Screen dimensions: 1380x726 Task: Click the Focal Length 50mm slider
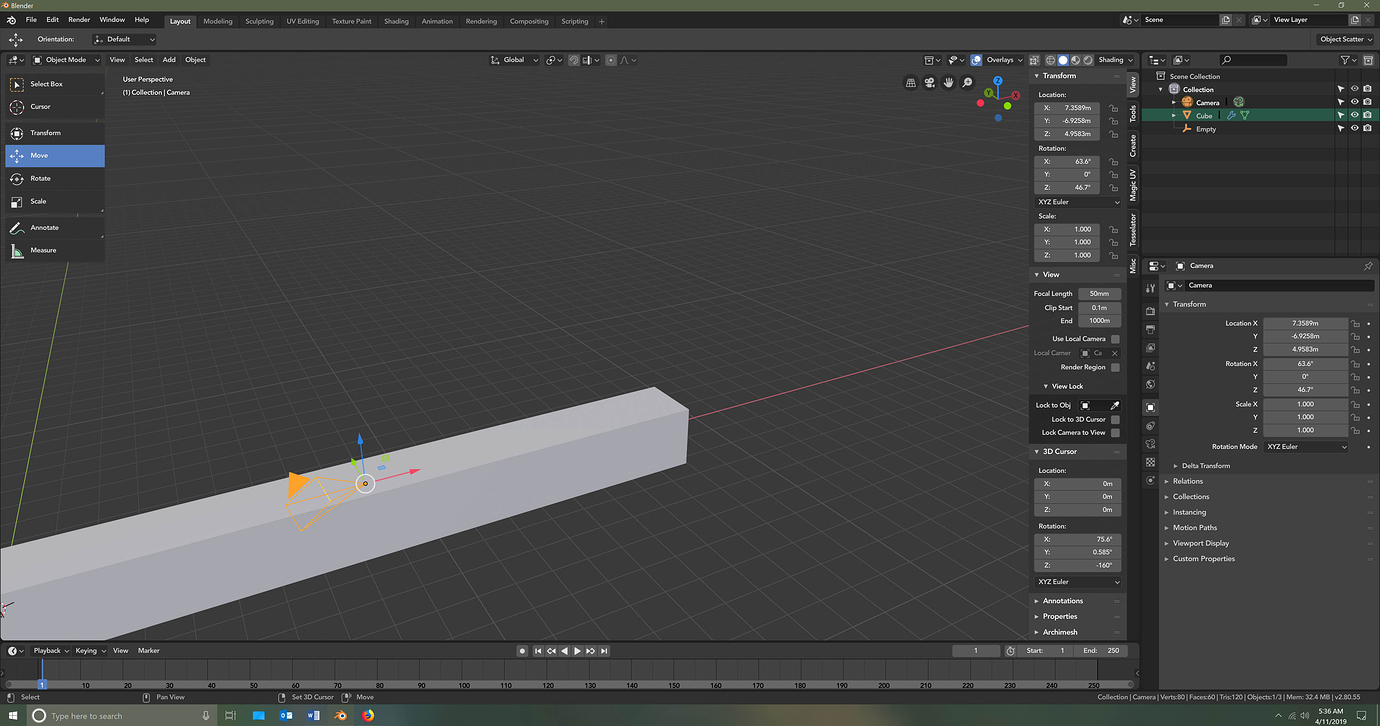[1098, 293]
